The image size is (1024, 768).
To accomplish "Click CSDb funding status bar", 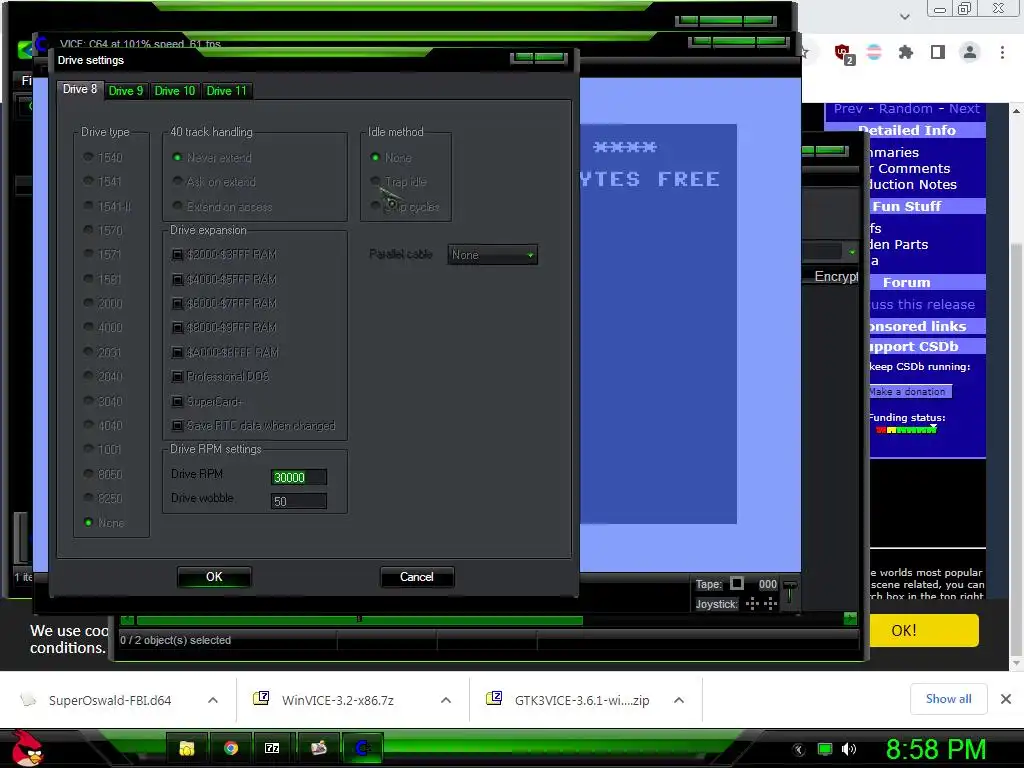I will (906, 430).
